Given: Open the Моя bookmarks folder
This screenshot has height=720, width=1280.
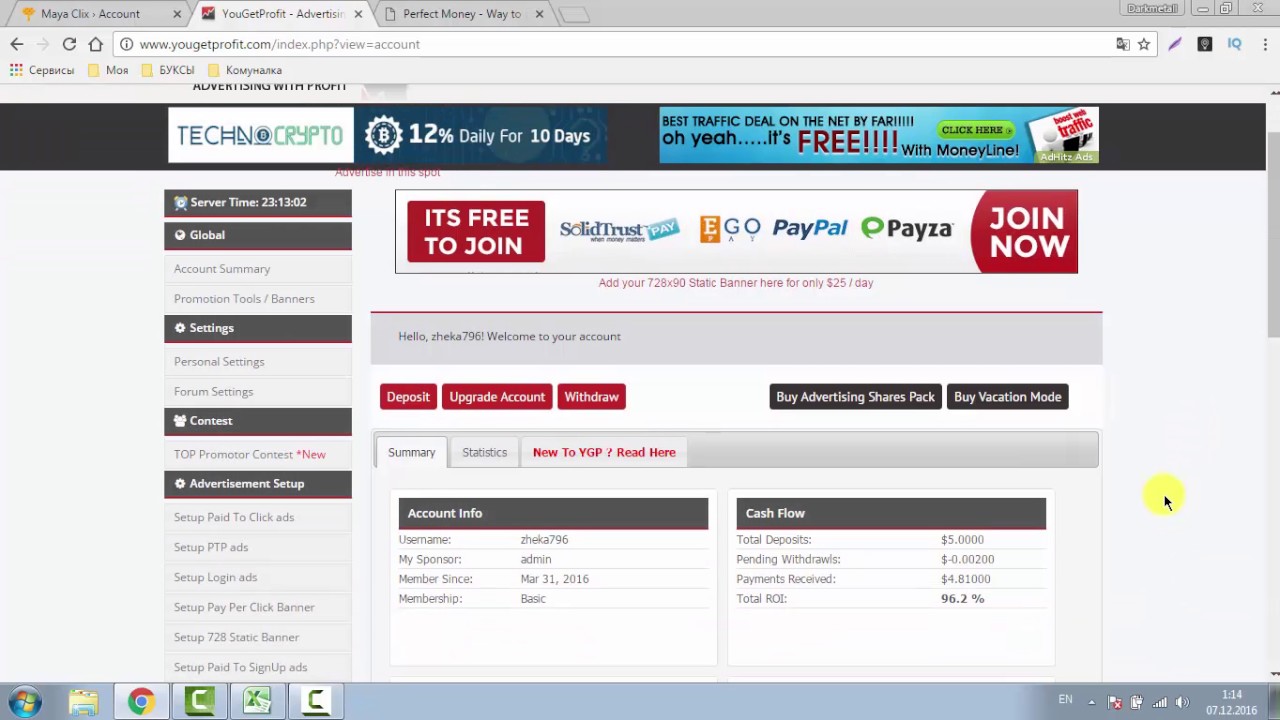Looking at the screenshot, I should tap(108, 70).
